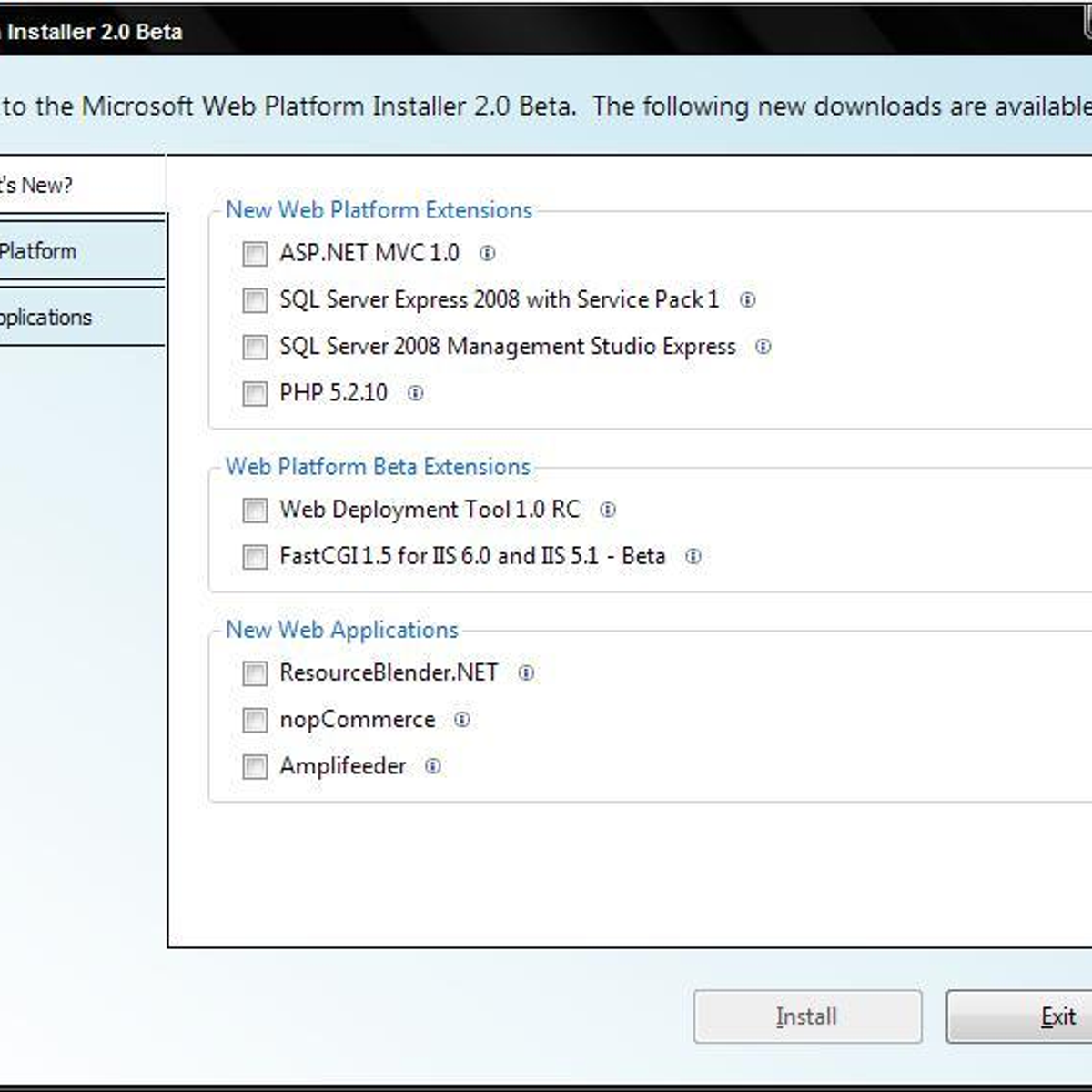Click the Amplifeeder label text
The width and height of the screenshot is (1092, 1092).
pos(343,766)
